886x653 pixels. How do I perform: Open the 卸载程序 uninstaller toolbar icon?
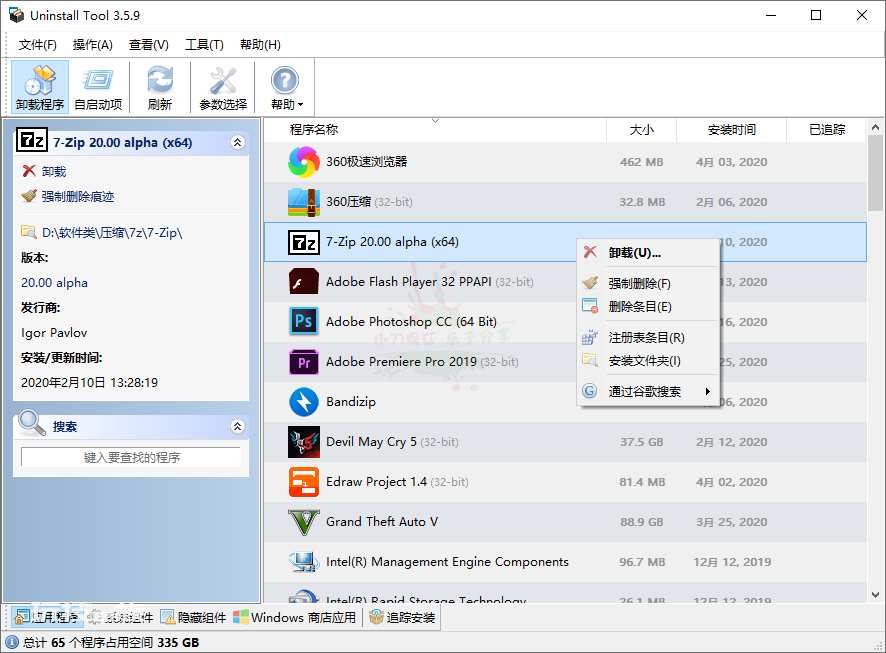[x=40, y=87]
